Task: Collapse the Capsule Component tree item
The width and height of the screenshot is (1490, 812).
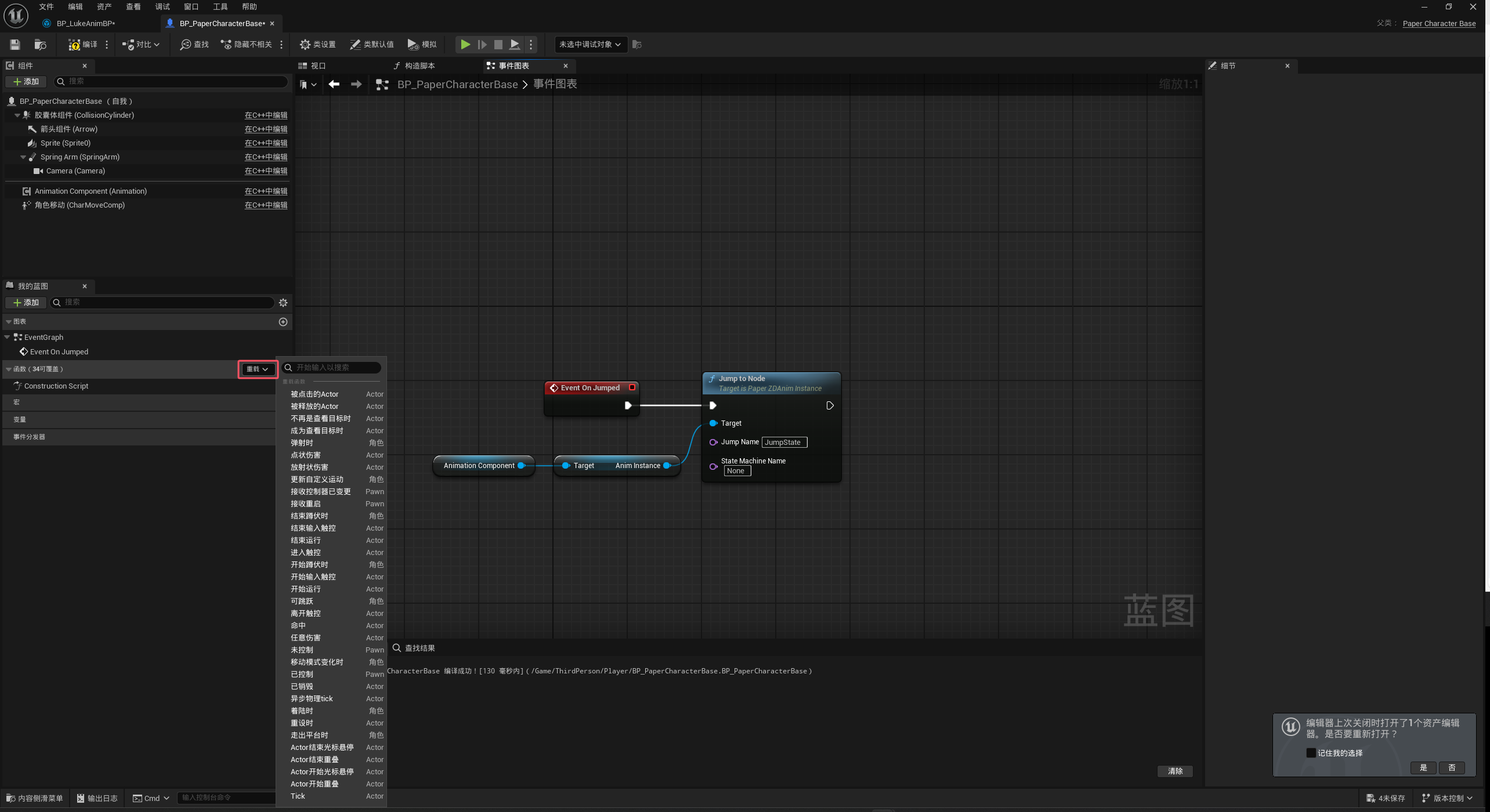Action: 17,115
